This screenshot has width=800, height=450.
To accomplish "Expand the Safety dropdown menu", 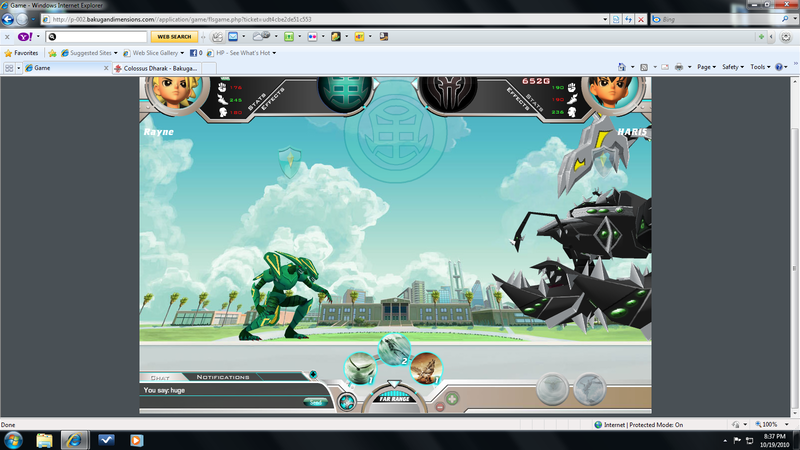I will pyautogui.click(x=733, y=67).
